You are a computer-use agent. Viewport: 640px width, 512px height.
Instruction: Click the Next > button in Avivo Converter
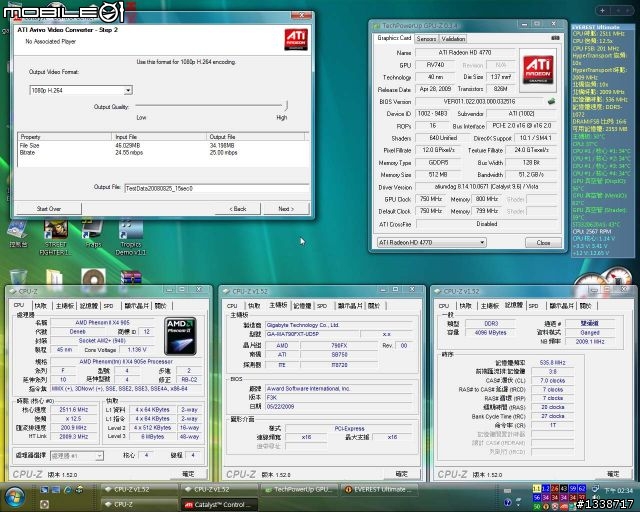(x=286, y=209)
